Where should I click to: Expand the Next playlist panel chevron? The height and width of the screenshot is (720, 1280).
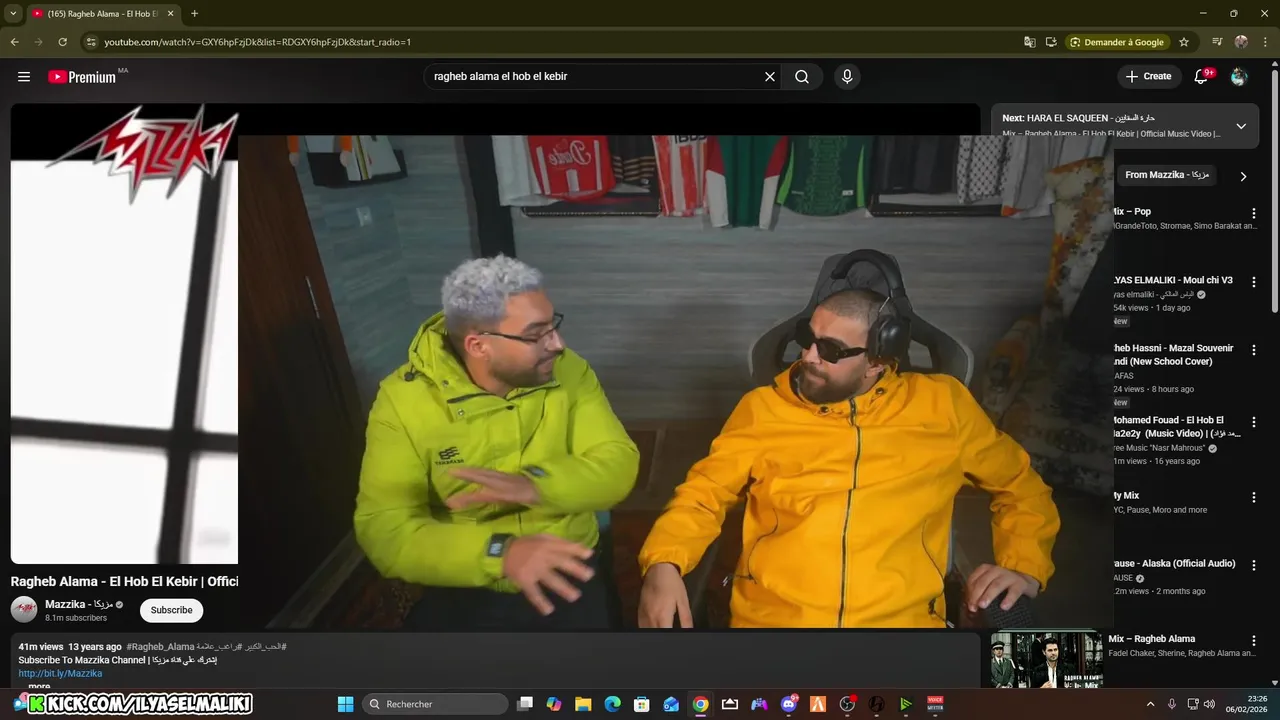pyautogui.click(x=1241, y=126)
